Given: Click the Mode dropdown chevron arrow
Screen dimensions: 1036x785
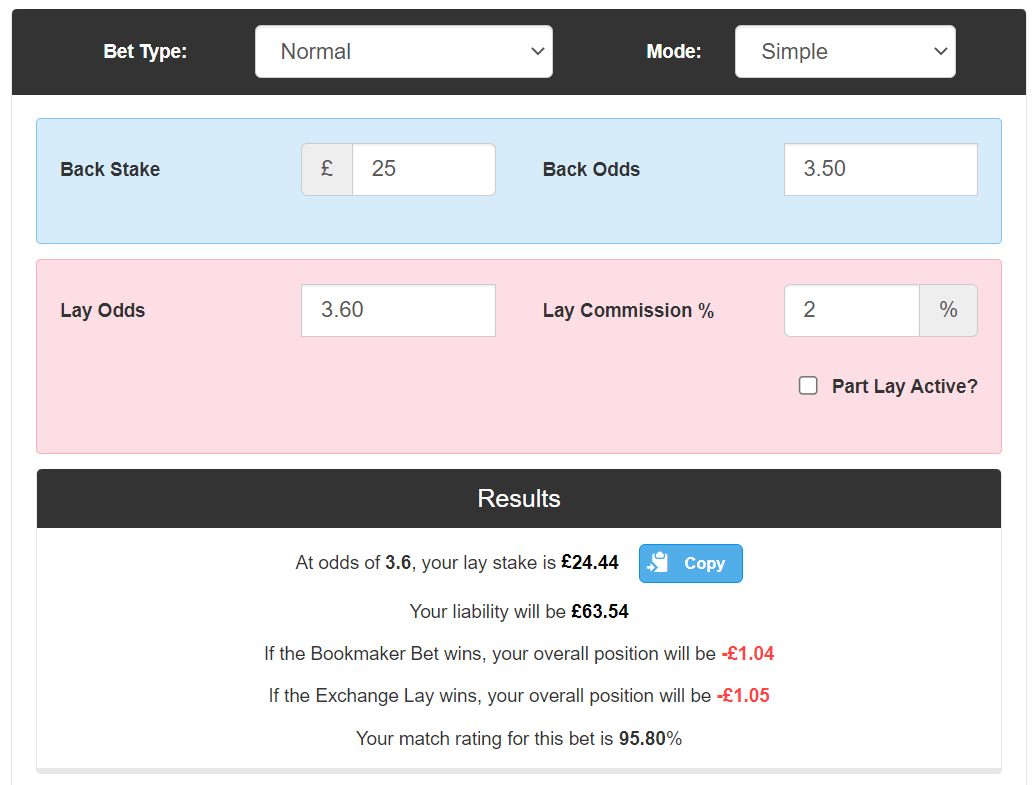Looking at the screenshot, I should pos(941,52).
